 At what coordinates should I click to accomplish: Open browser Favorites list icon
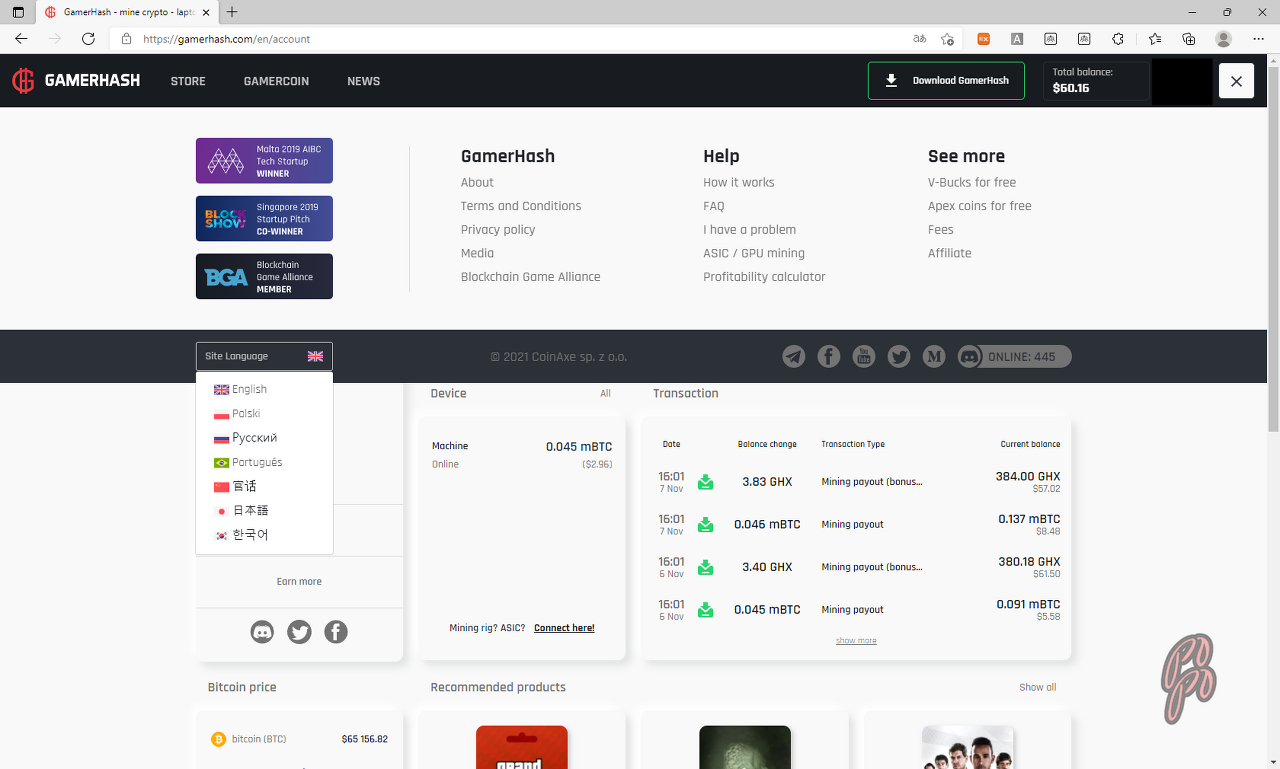tap(1155, 39)
